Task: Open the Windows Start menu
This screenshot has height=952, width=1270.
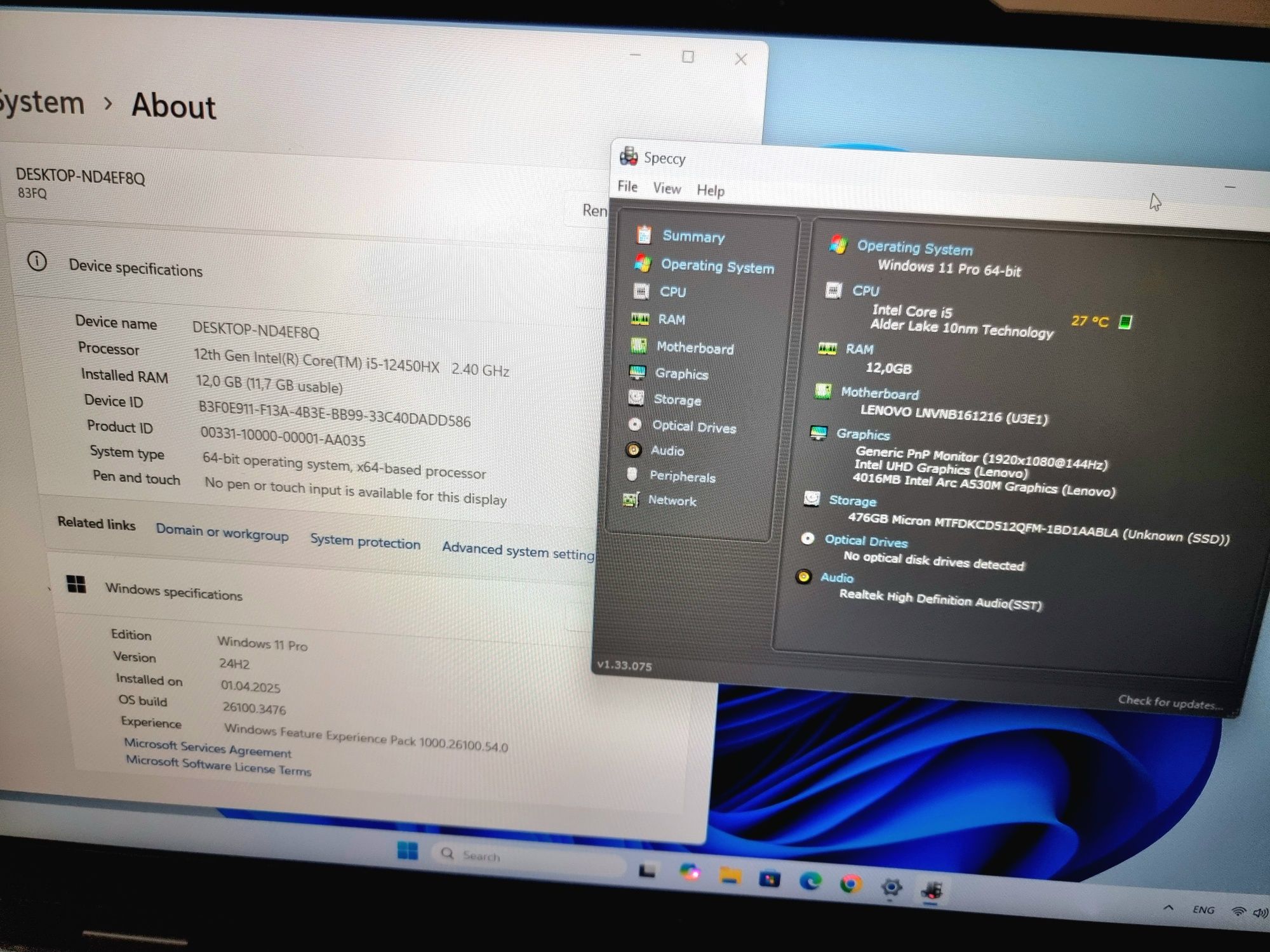Action: [x=408, y=850]
